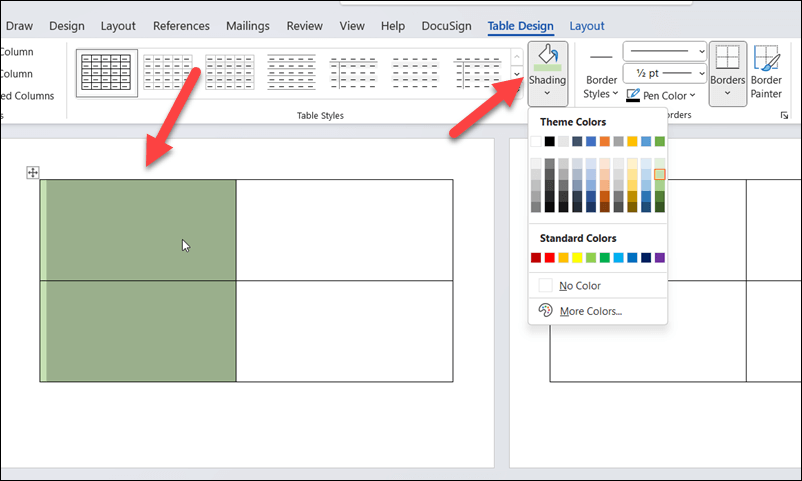Viewport: 802px width, 481px height.
Task: Pick white theme color swatch
Action: tap(536, 141)
